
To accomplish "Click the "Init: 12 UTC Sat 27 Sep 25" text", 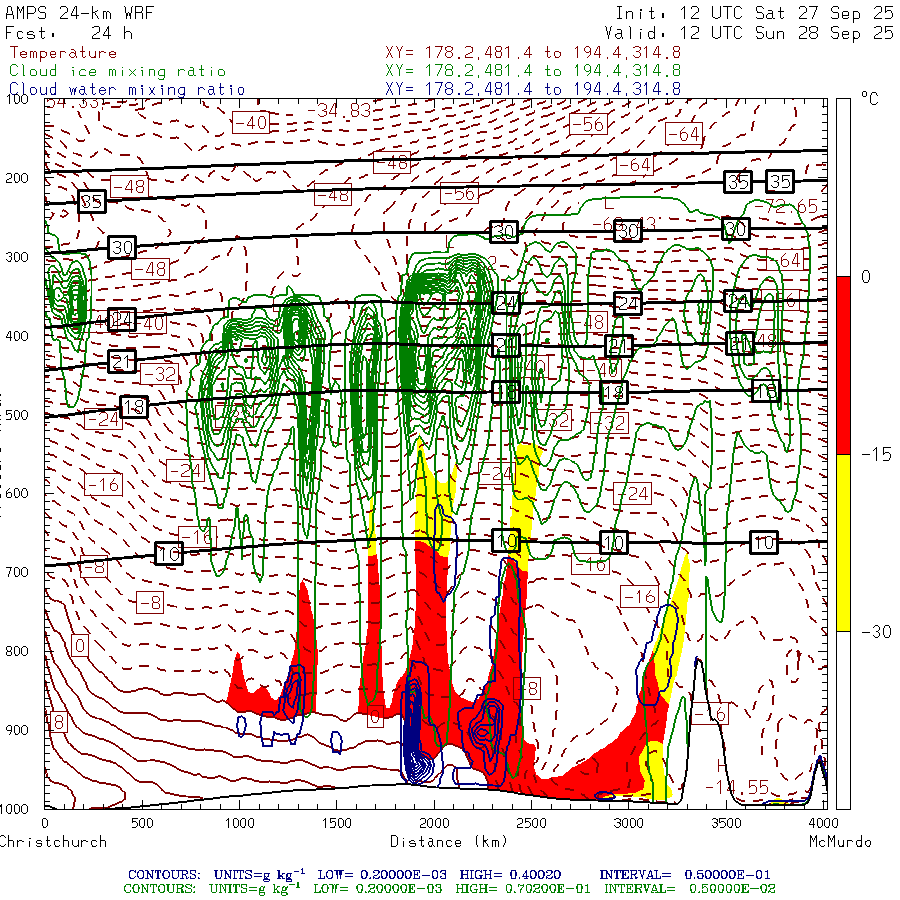I will (x=754, y=13).
